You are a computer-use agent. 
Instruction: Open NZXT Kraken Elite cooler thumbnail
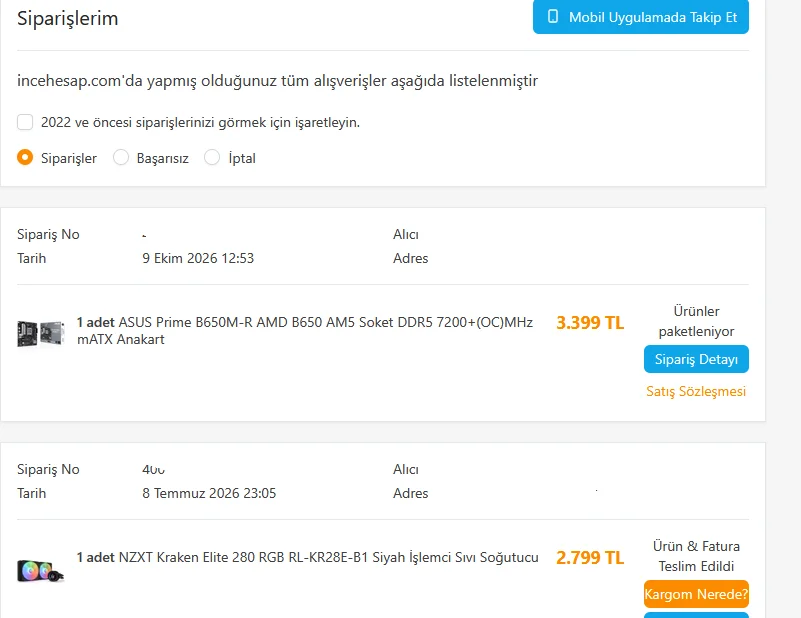point(41,571)
